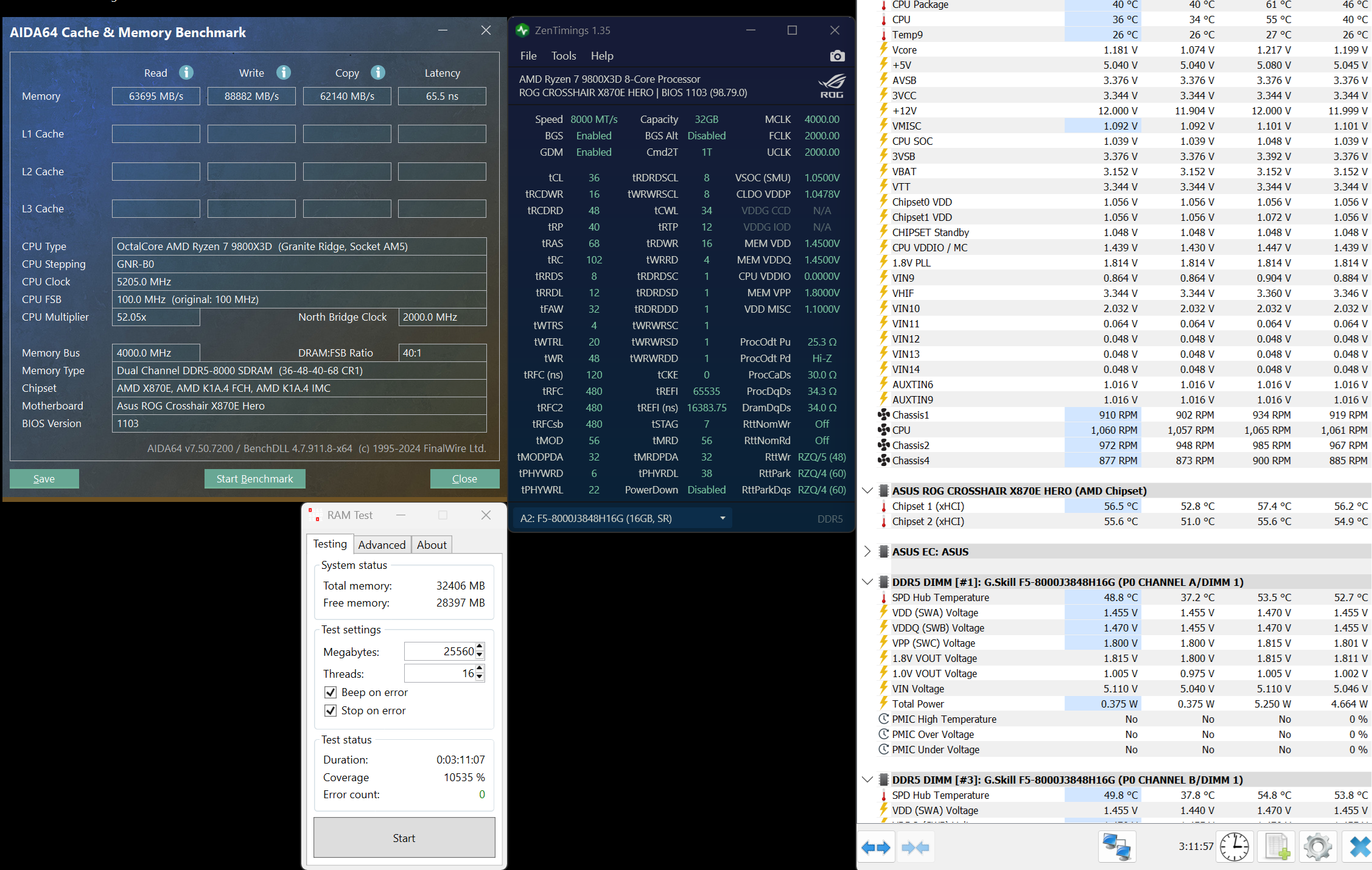Toggle the Beep on error checkbox
The height and width of the screenshot is (870, 1372).
click(x=331, y=692)
